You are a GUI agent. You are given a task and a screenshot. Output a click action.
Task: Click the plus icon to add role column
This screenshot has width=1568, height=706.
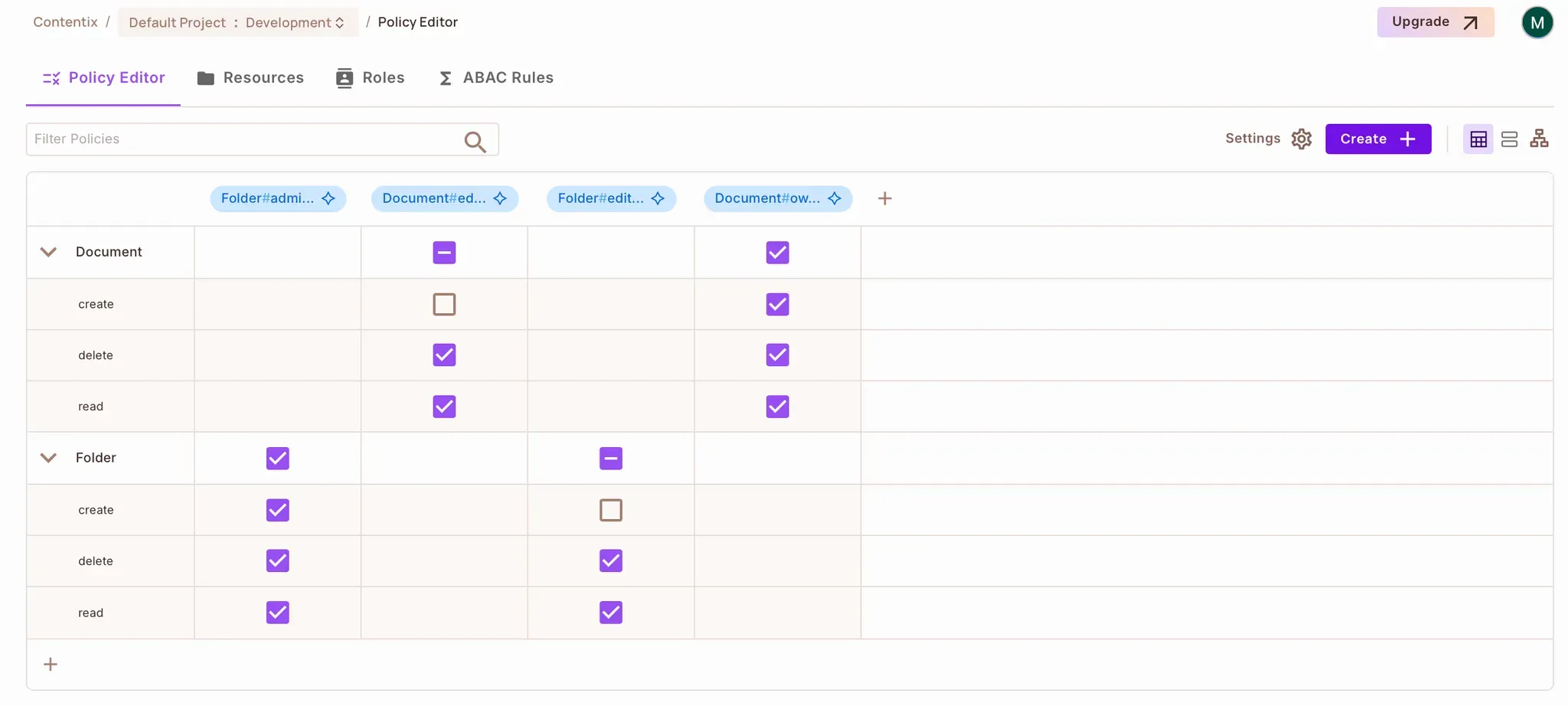point(884,199)
